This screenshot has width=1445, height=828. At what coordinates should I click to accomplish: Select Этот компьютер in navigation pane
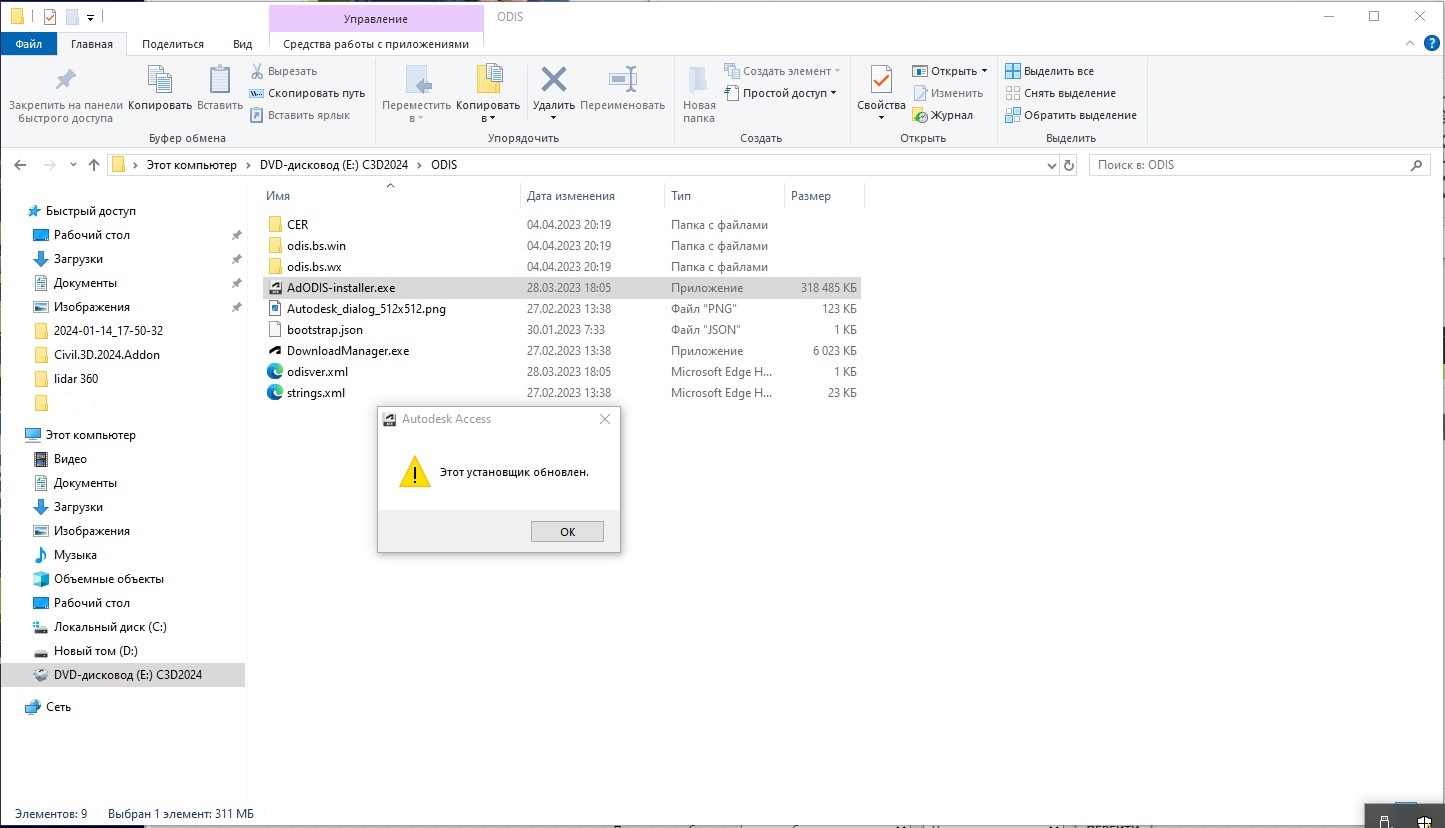coord(81,435)
